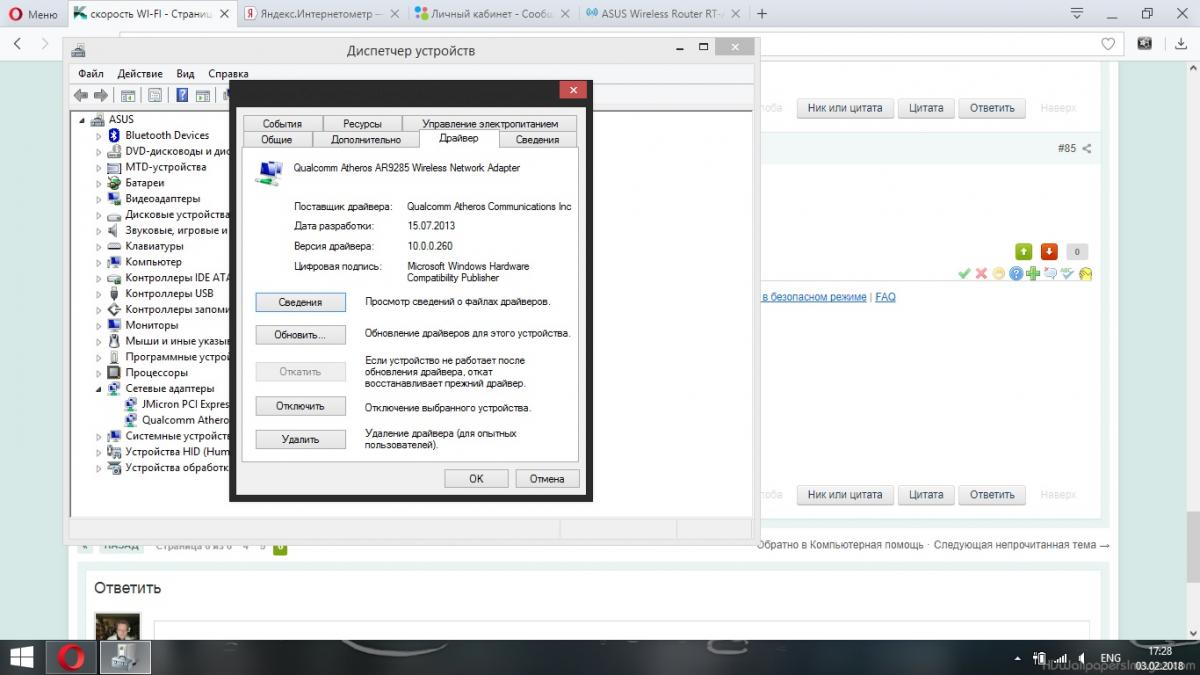The width and height of the screenshot is (1200, 675).
Task: Click the reply text input field
Action: [622, 629]
